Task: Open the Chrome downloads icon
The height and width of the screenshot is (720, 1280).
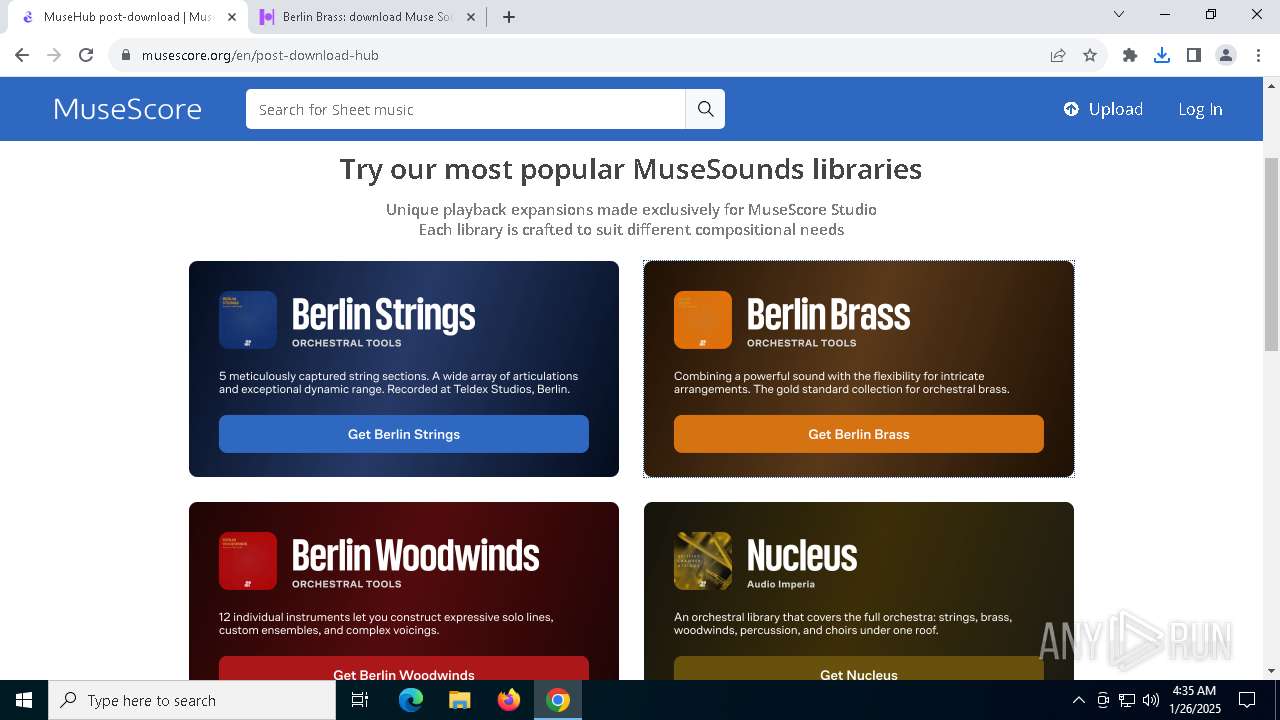Action: coord(1162,55)
